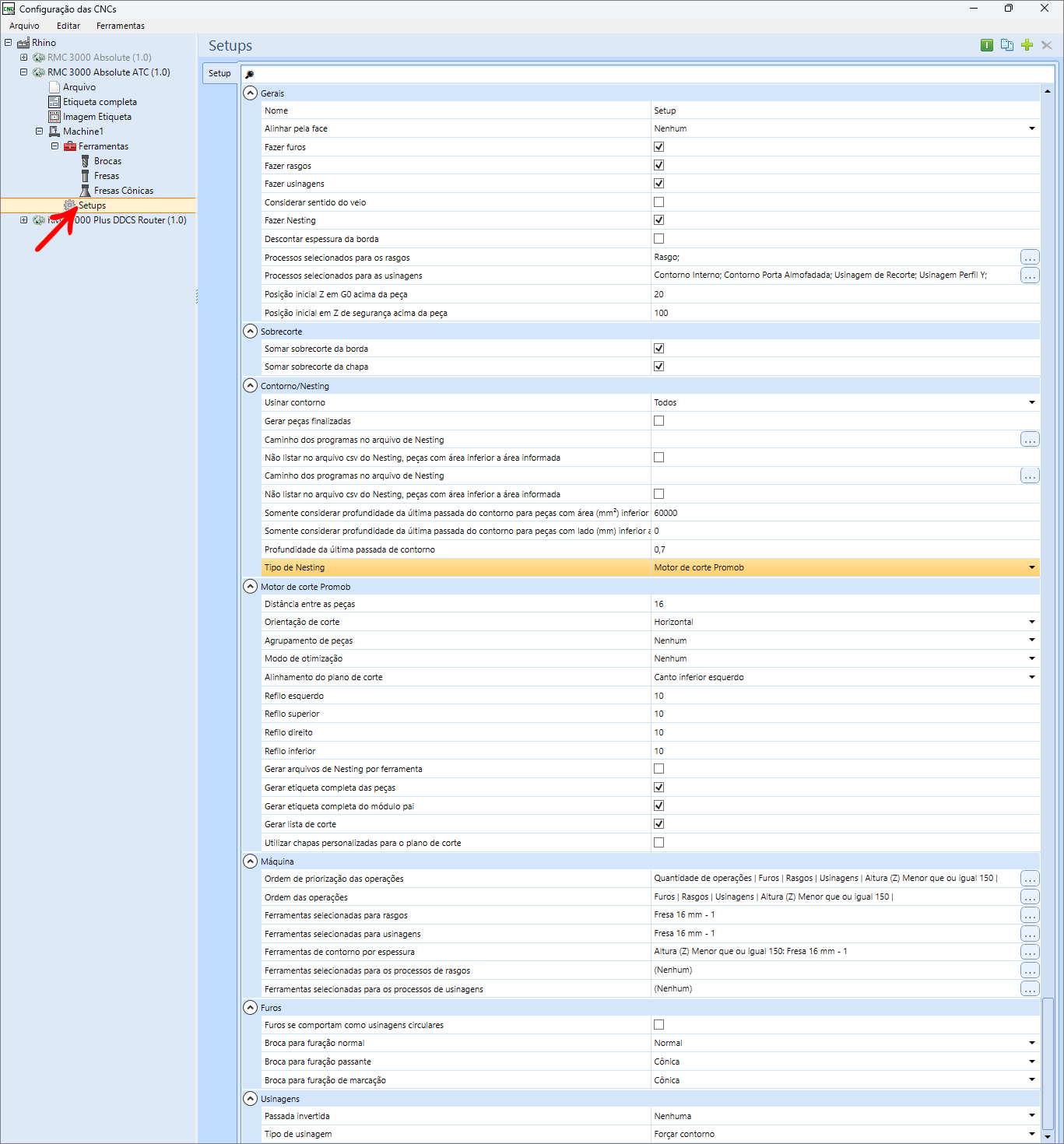
Task: Click the search key icon above Gerais
Action: (250, 75)
